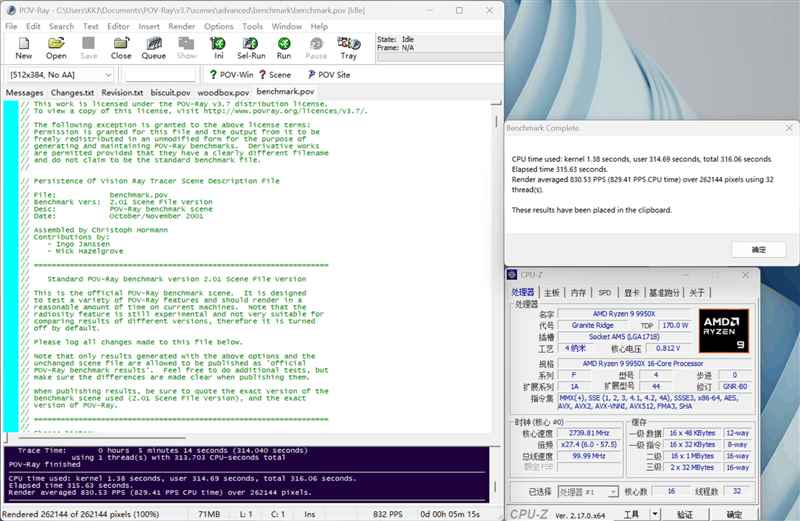Image resolution: width=800 pixels, height=521 pixels.
Task: Start rendering with the Run icon
Action: pyautogui.click(x=284, y=47)
